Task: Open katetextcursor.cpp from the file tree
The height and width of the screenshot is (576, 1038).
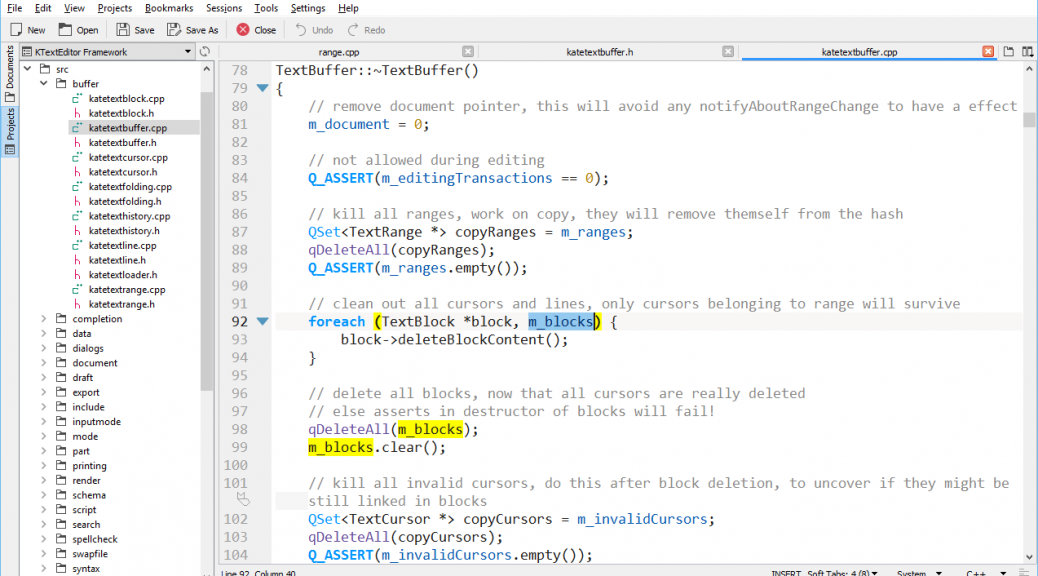Action: (x=127, y=157)
